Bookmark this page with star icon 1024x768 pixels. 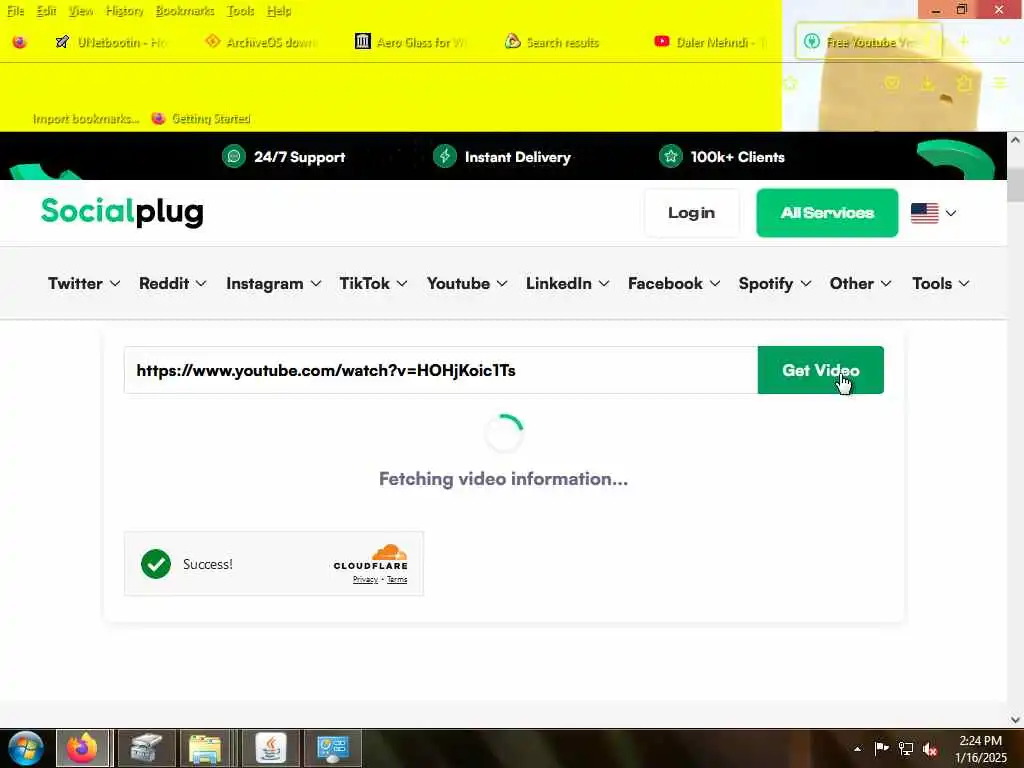coord(790,83)
